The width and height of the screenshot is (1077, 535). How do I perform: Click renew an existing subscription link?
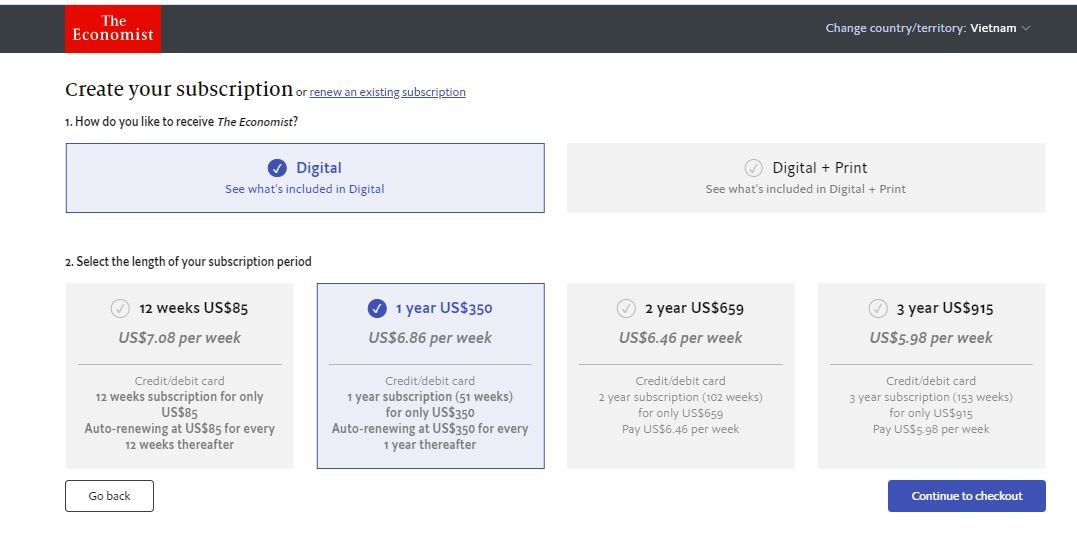(x=387, y=92)
